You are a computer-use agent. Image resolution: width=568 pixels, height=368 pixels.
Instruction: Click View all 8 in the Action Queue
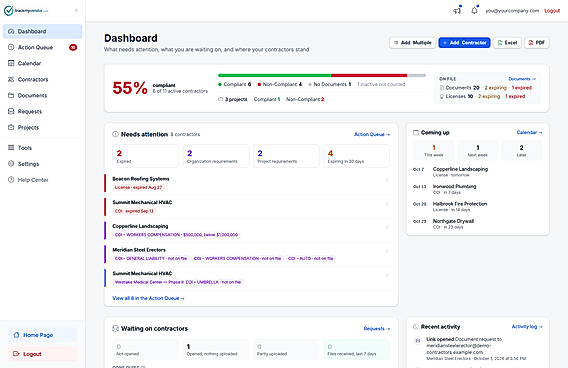149,298
